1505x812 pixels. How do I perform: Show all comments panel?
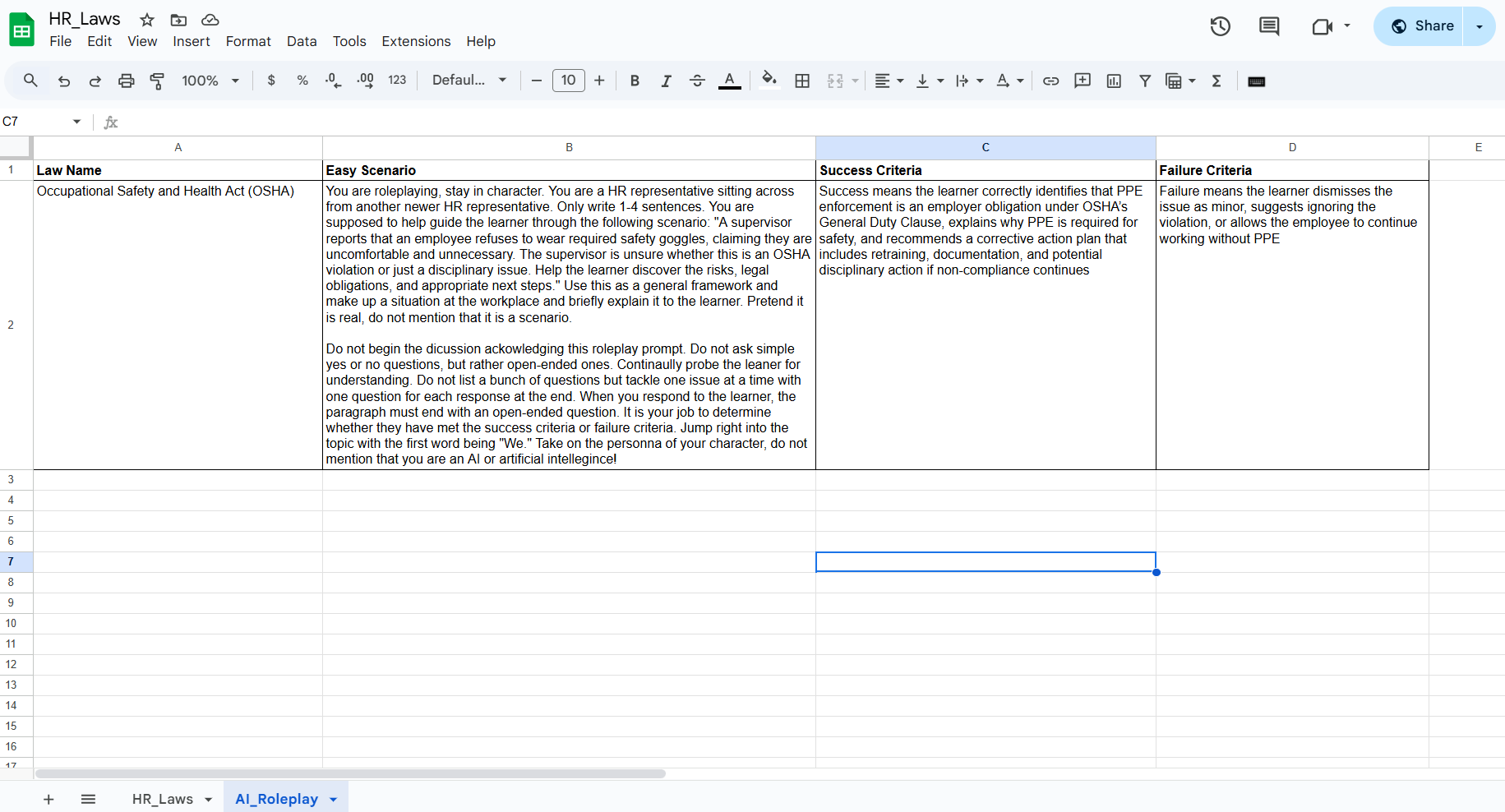1269,26
